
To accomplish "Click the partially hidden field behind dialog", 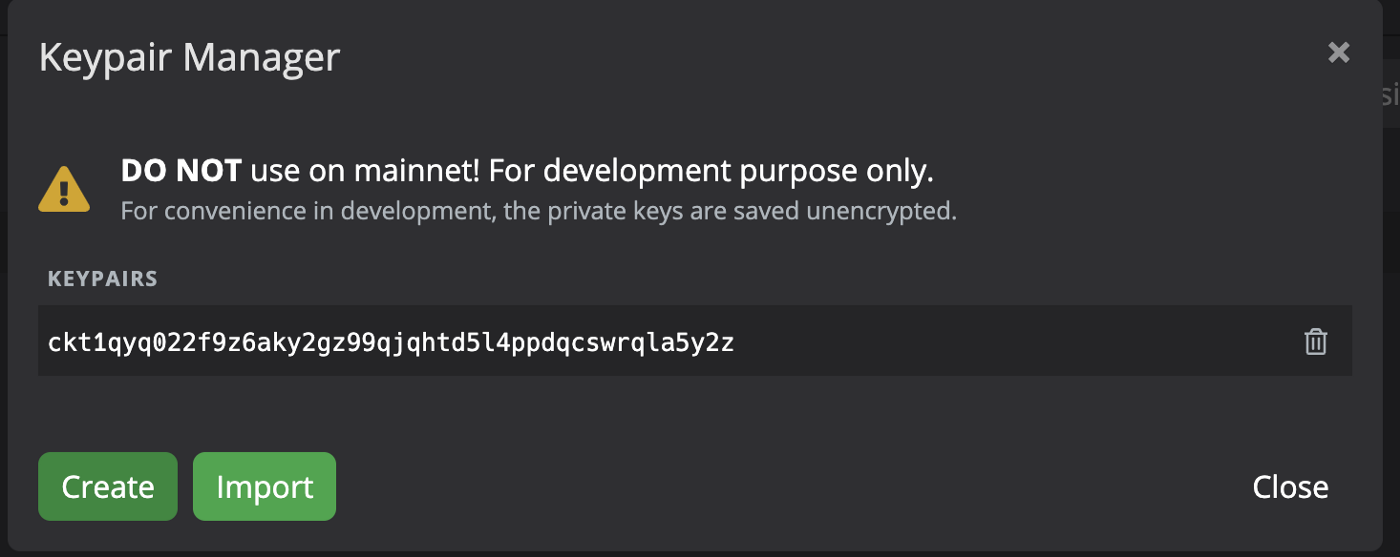I will (1386, 95).
